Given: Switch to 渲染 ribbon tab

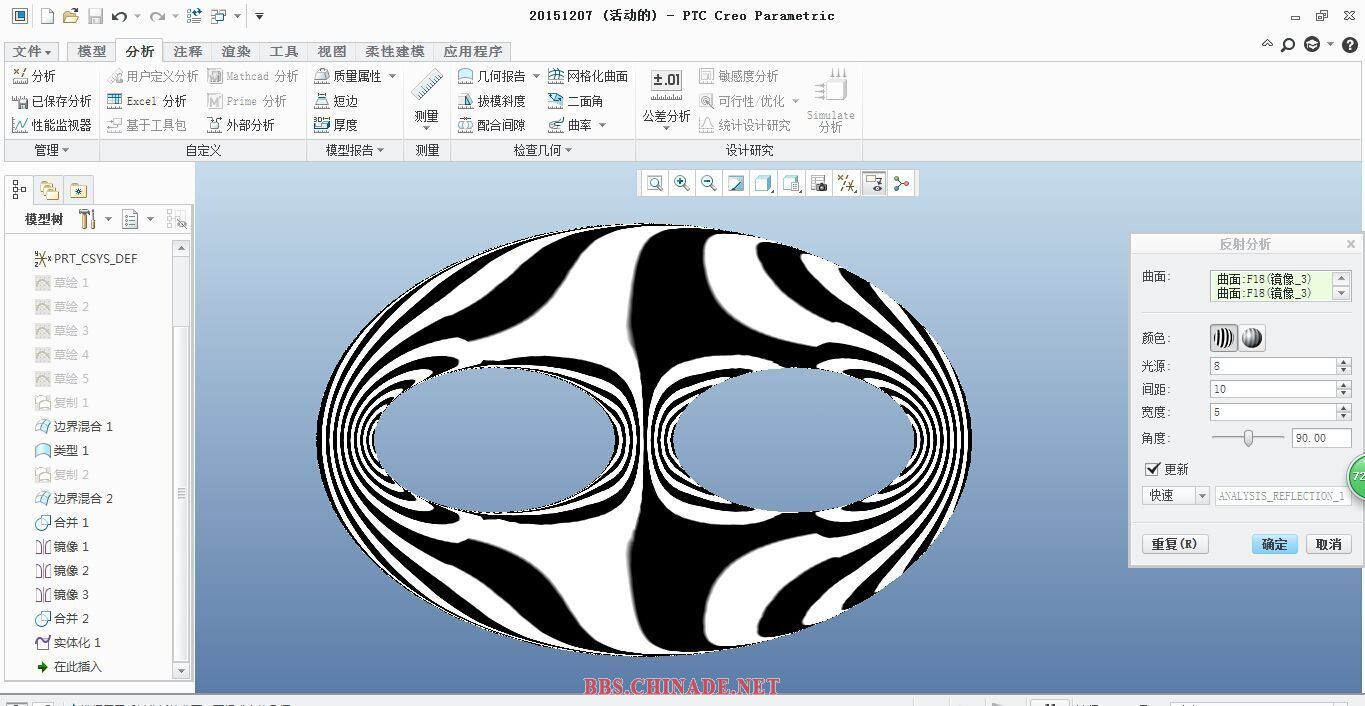Looking at the screenshot, I should [x=236, y=51].
